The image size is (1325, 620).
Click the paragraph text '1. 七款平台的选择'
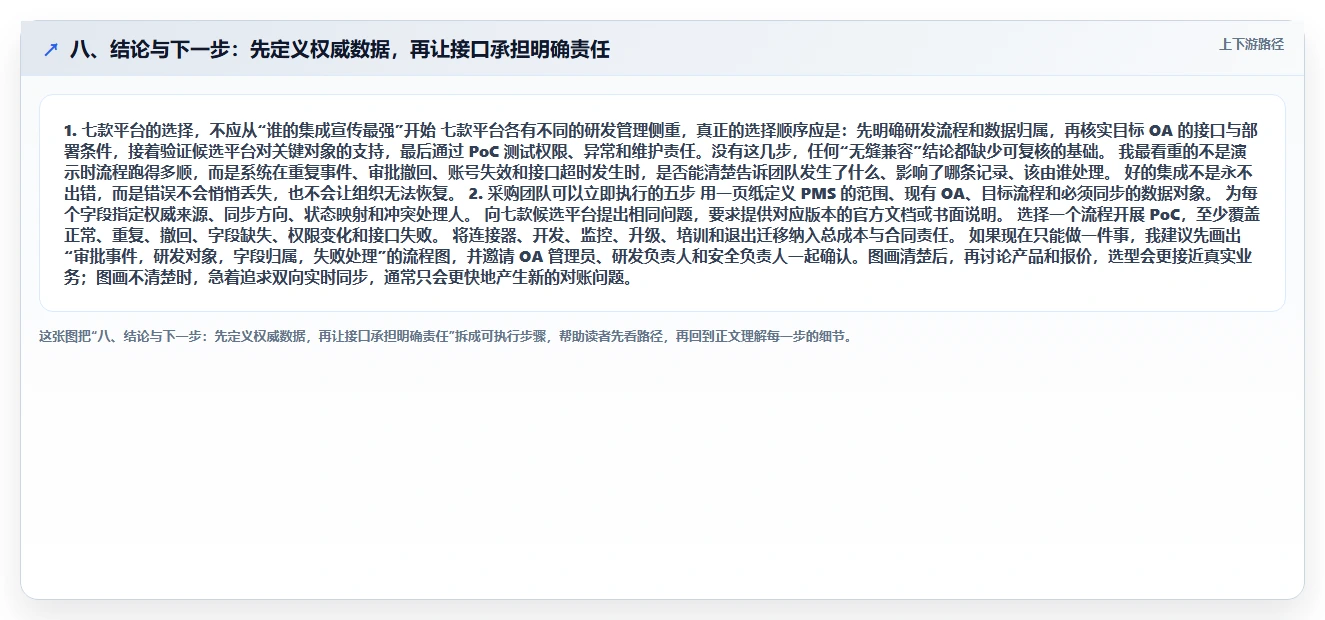[662, 204]
